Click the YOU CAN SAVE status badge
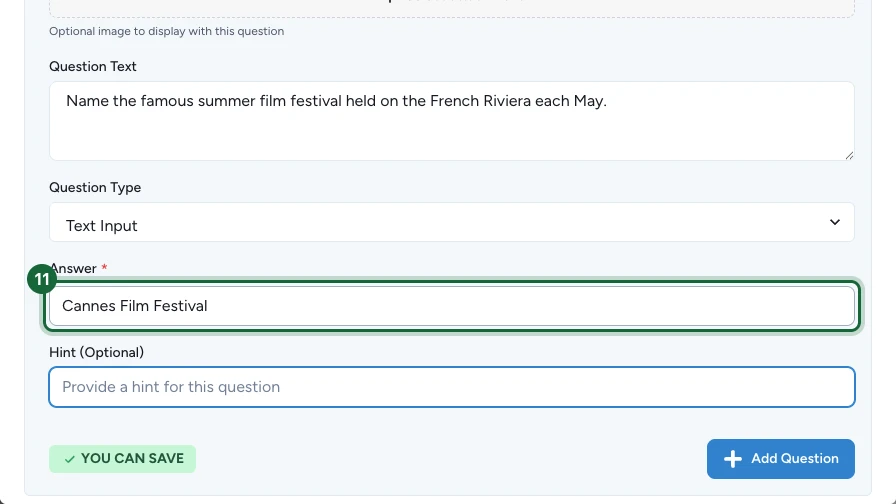 [122, 459]
